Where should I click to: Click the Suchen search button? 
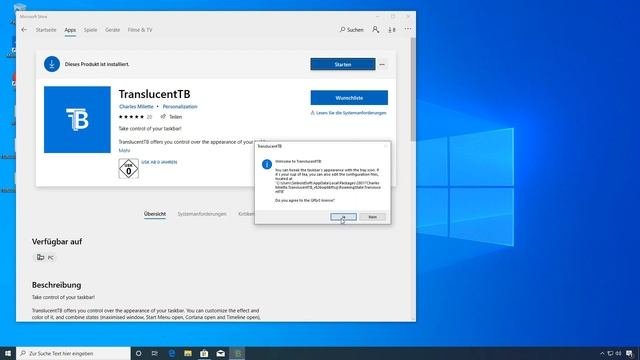tap(351, 30)
